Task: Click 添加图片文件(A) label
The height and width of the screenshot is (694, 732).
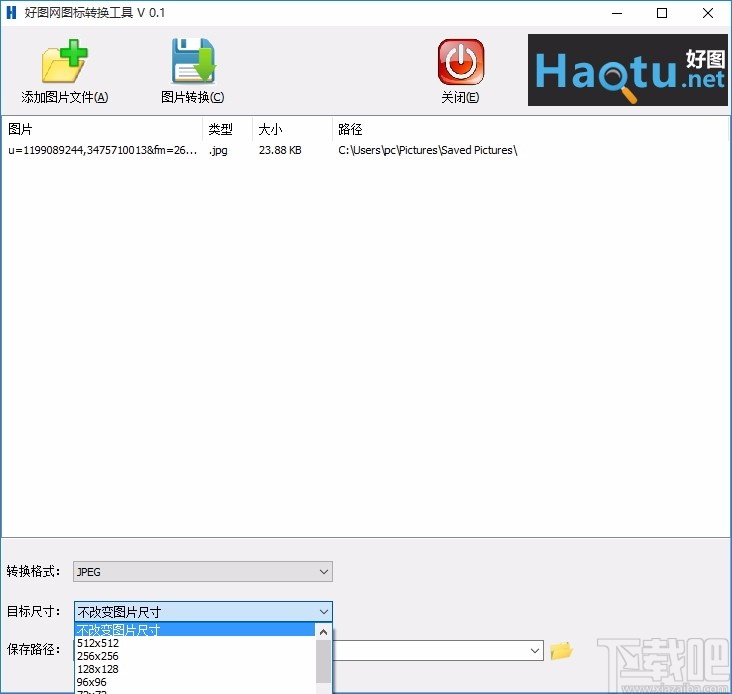Action: pyautogui.click(x=65, y=97)
